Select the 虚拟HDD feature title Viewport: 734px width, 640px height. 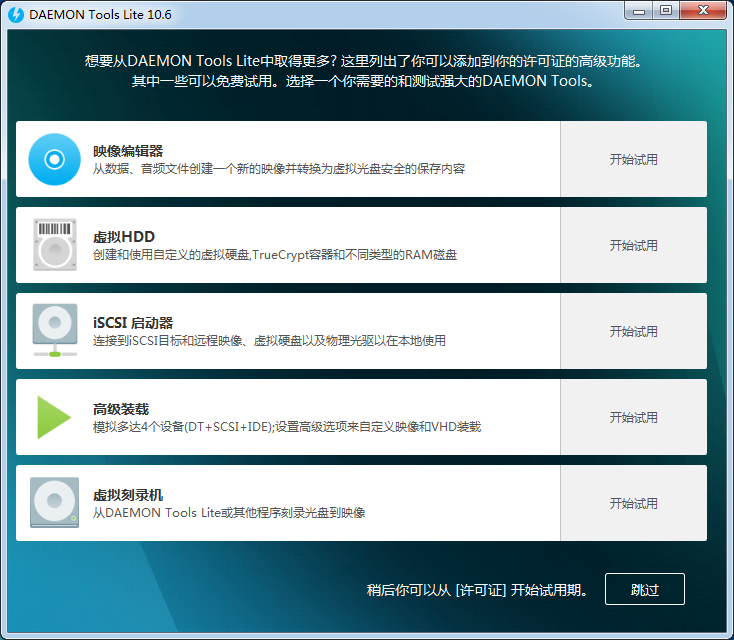[x=124, y=237]
